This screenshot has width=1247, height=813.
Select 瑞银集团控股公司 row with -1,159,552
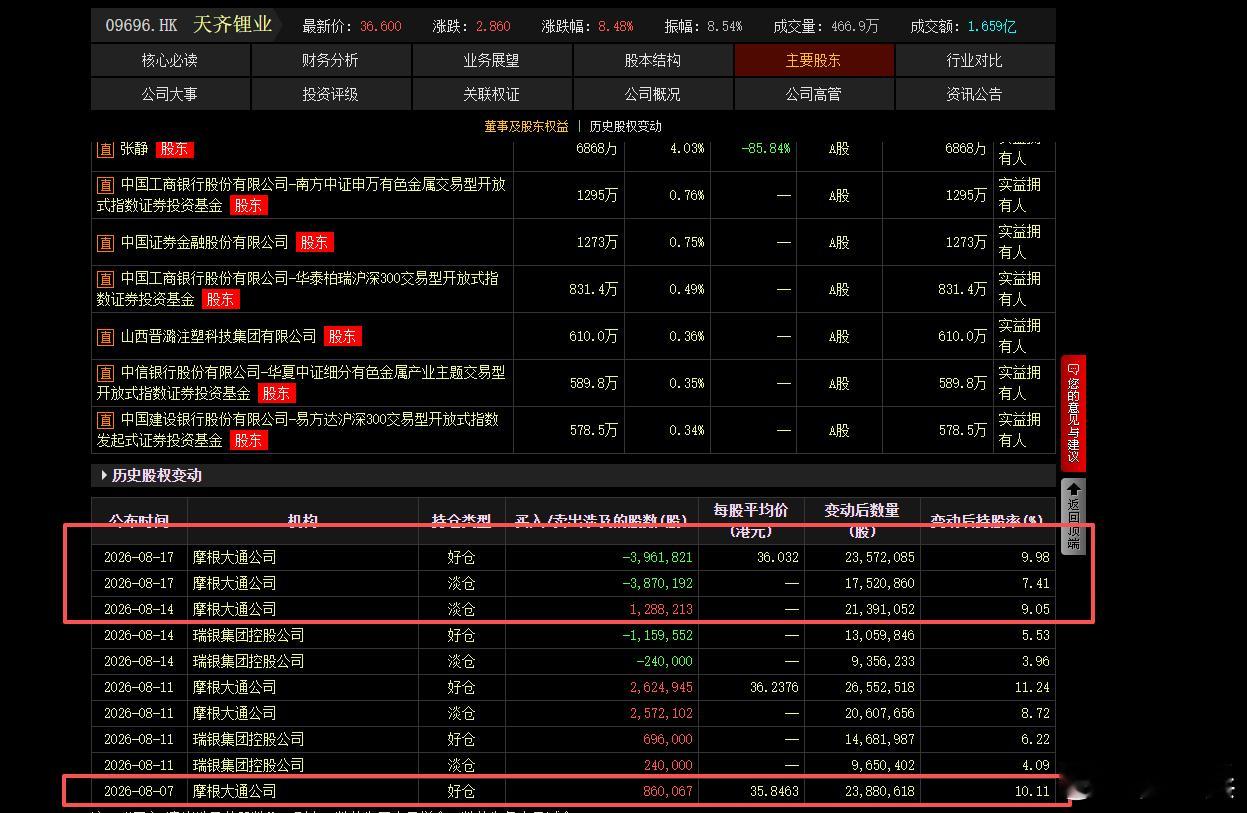pos(573,635)
